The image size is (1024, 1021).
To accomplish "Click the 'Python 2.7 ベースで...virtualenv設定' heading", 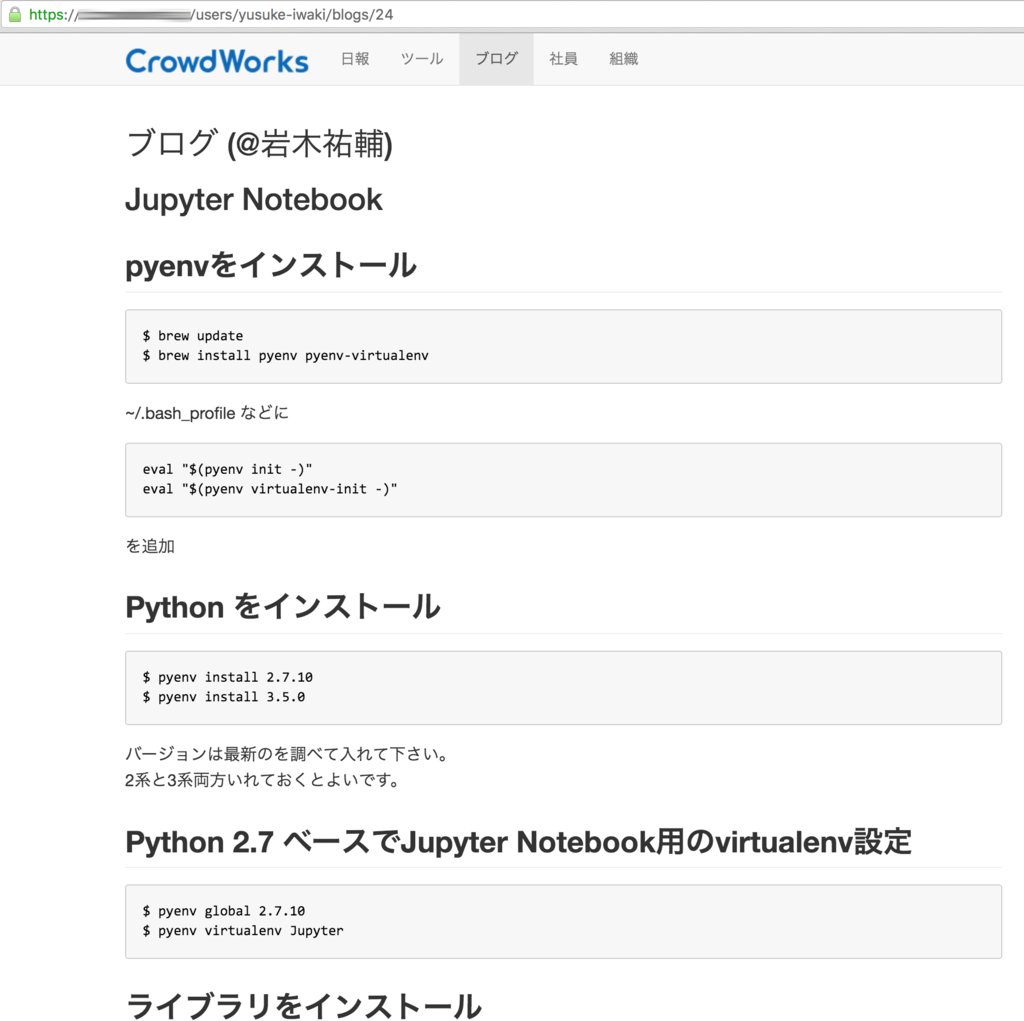I will [518, 842].
